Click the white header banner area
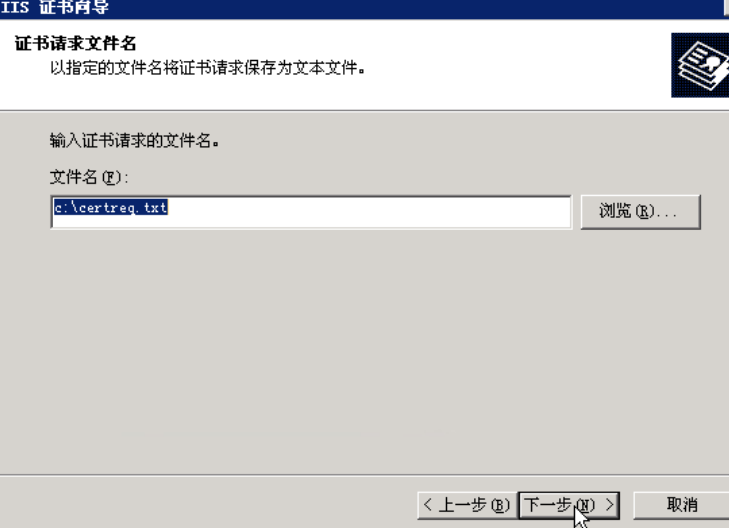The image size is (729, 528). pyautogui.click(x=364, y=64)
